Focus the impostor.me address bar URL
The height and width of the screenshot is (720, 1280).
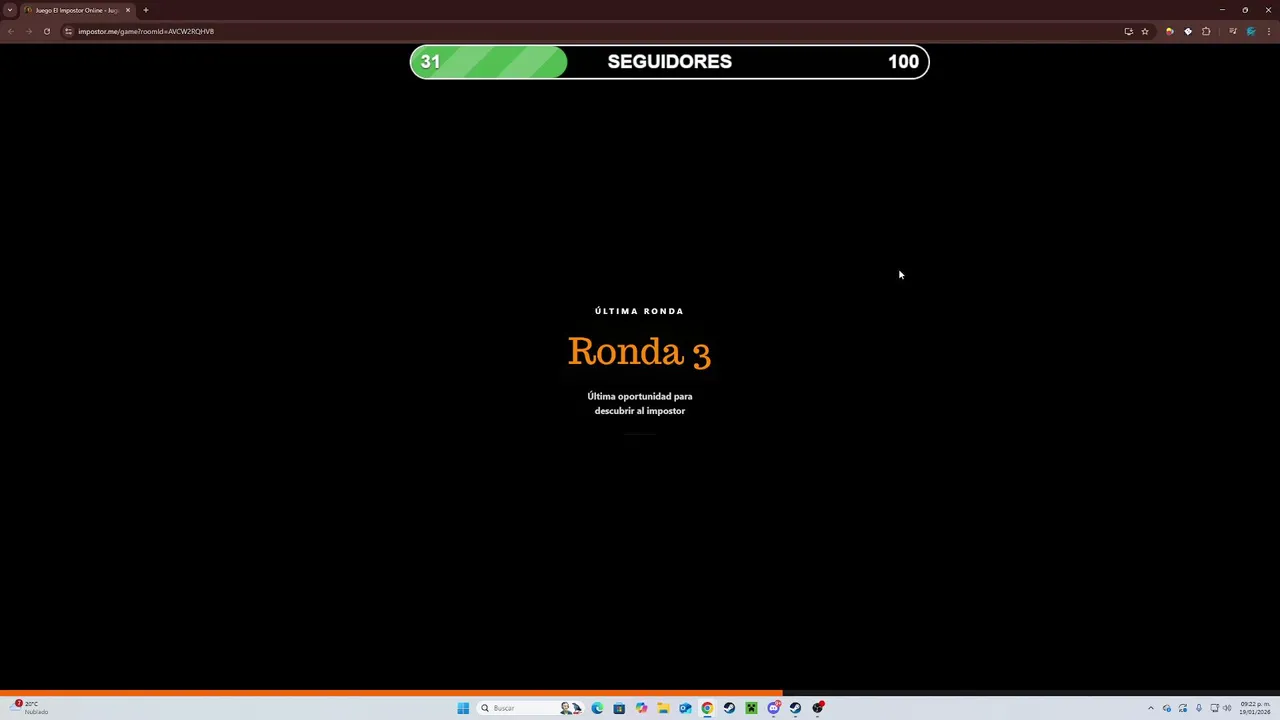coord(146,31)
